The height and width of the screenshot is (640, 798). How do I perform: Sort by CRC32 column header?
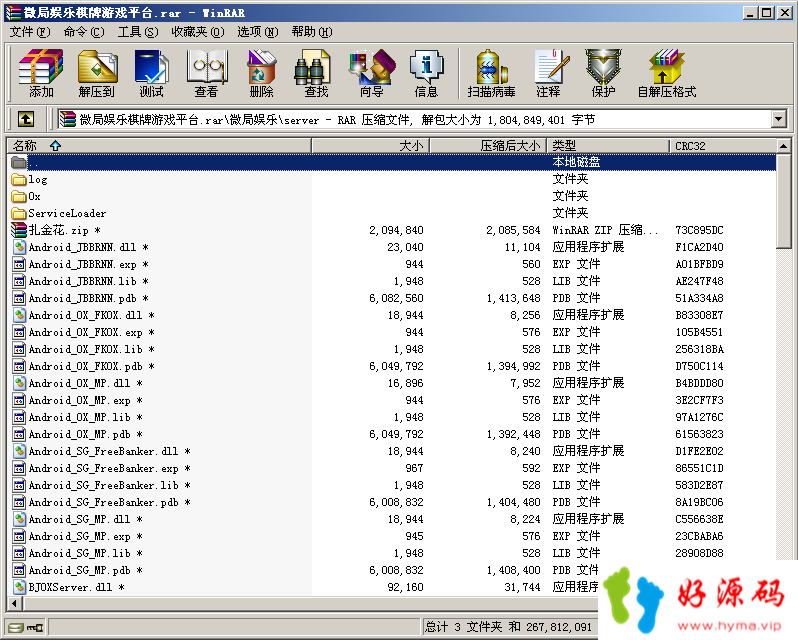point(723,146)
